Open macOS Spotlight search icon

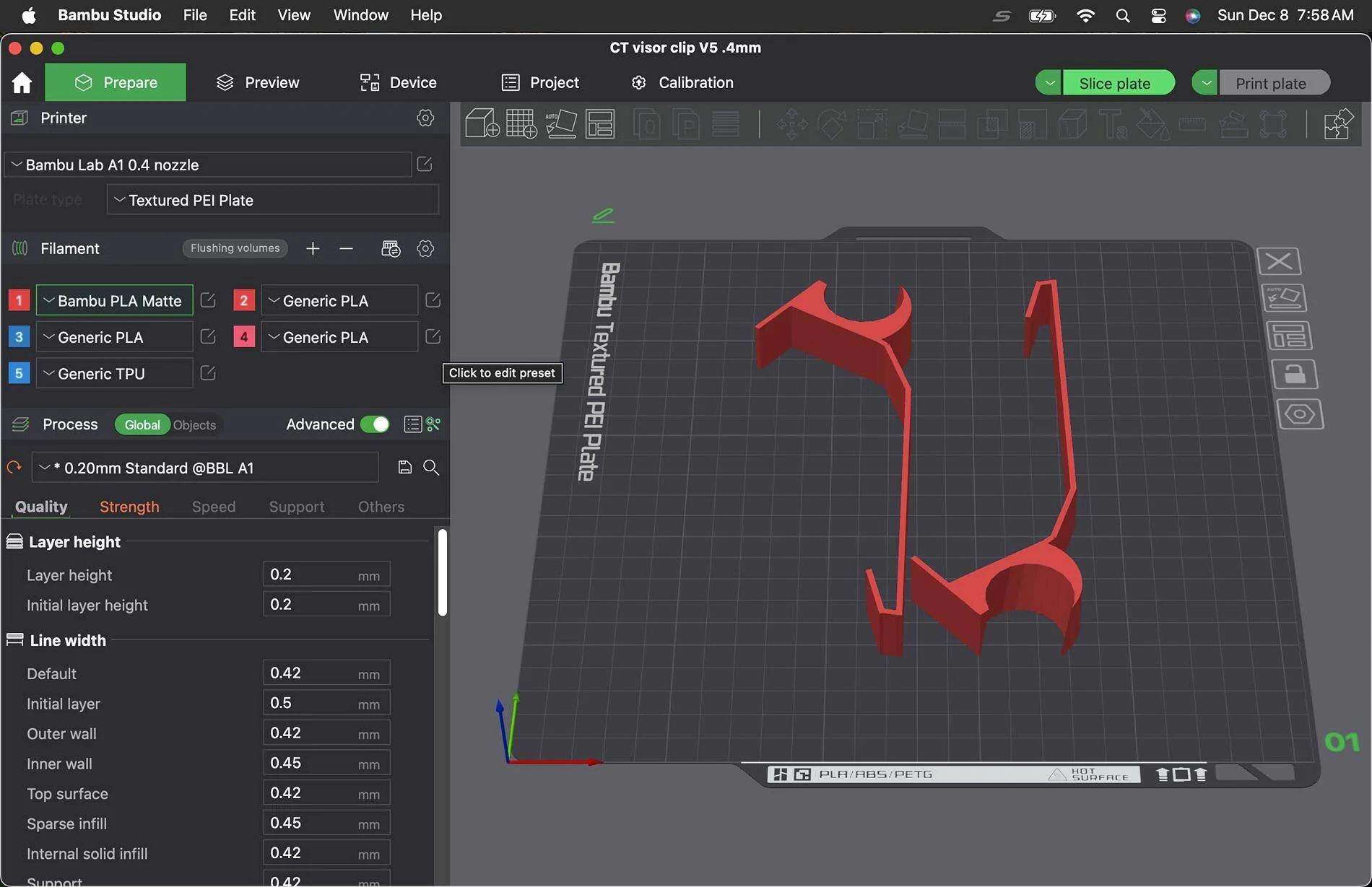1122,15
